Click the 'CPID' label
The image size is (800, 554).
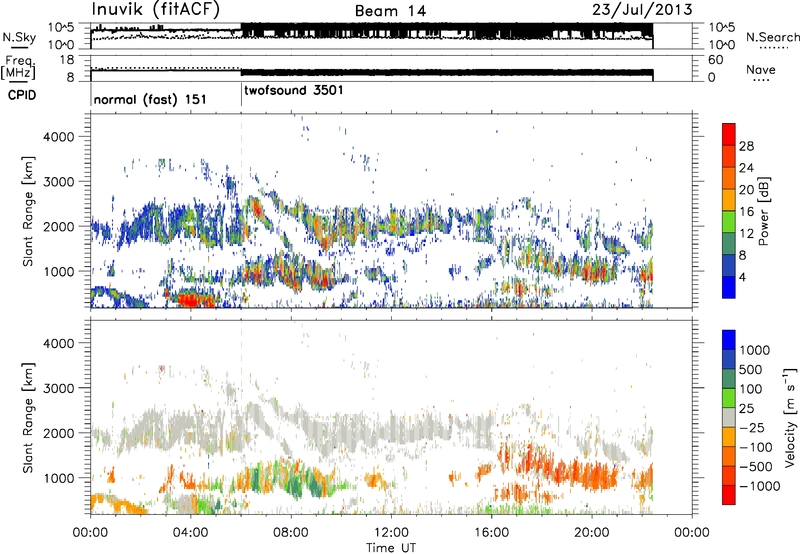pos(22,95)
